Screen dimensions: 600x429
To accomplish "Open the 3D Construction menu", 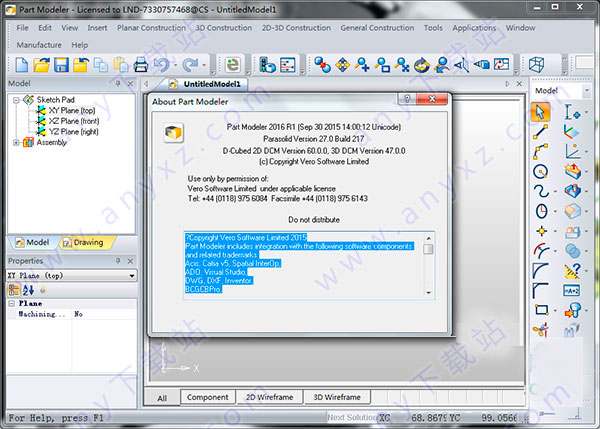I will point(224,28).
